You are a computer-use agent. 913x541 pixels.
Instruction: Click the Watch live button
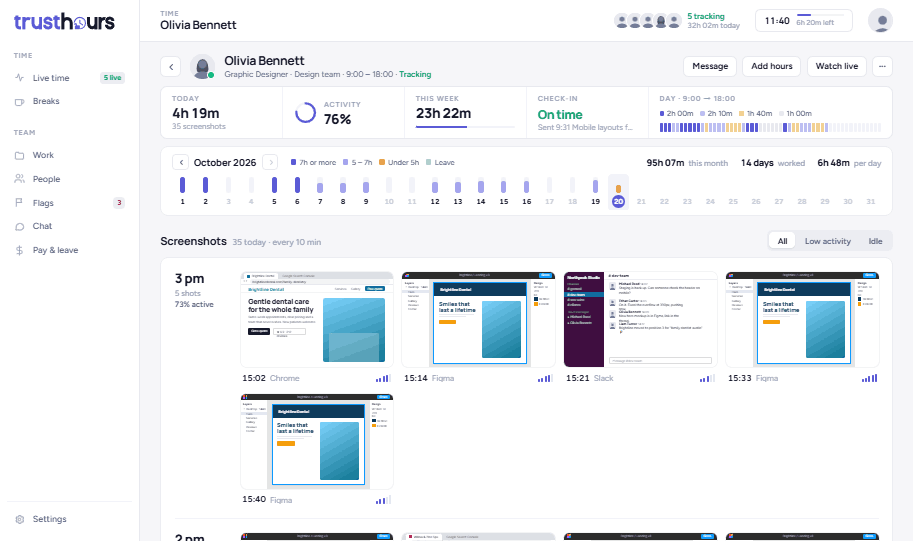coord(837,66)
